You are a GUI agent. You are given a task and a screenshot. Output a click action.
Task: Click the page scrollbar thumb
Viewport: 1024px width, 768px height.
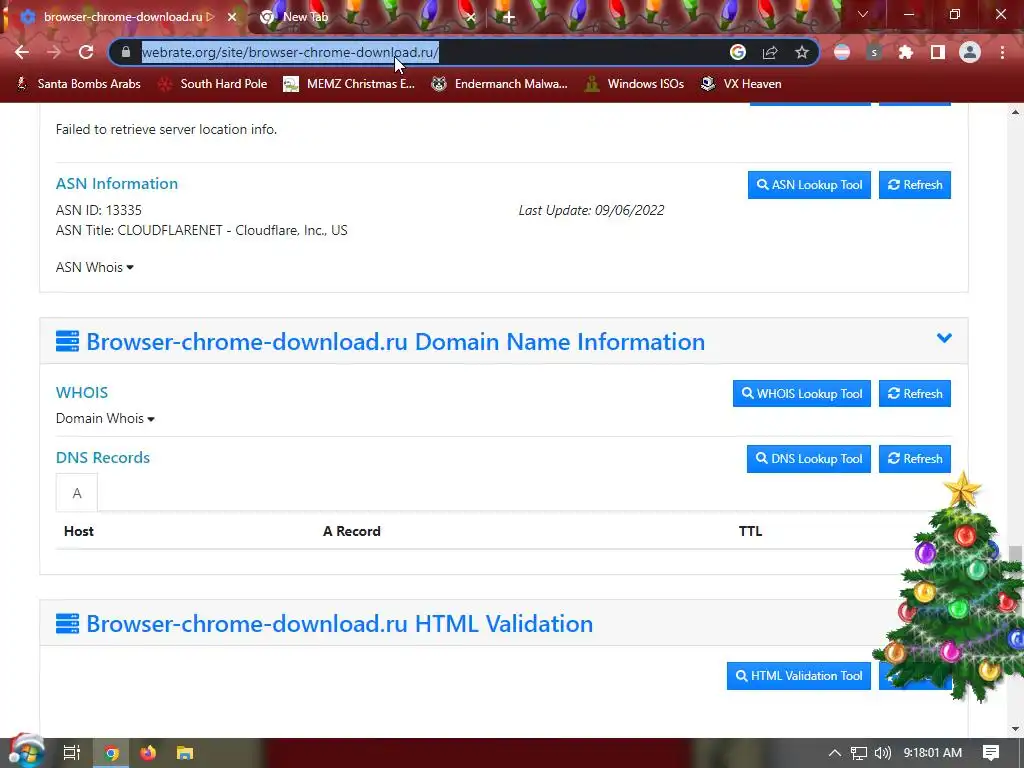pos(1015,555)
